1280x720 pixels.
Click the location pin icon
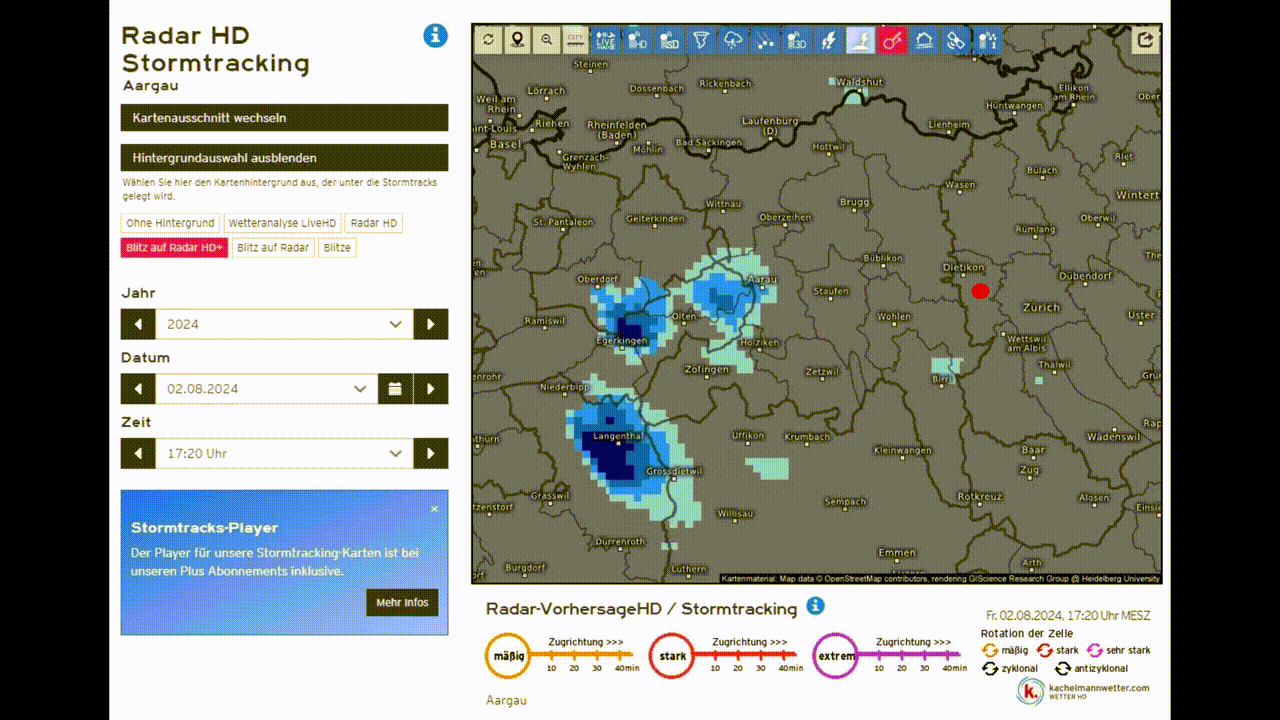coord(517,40)
